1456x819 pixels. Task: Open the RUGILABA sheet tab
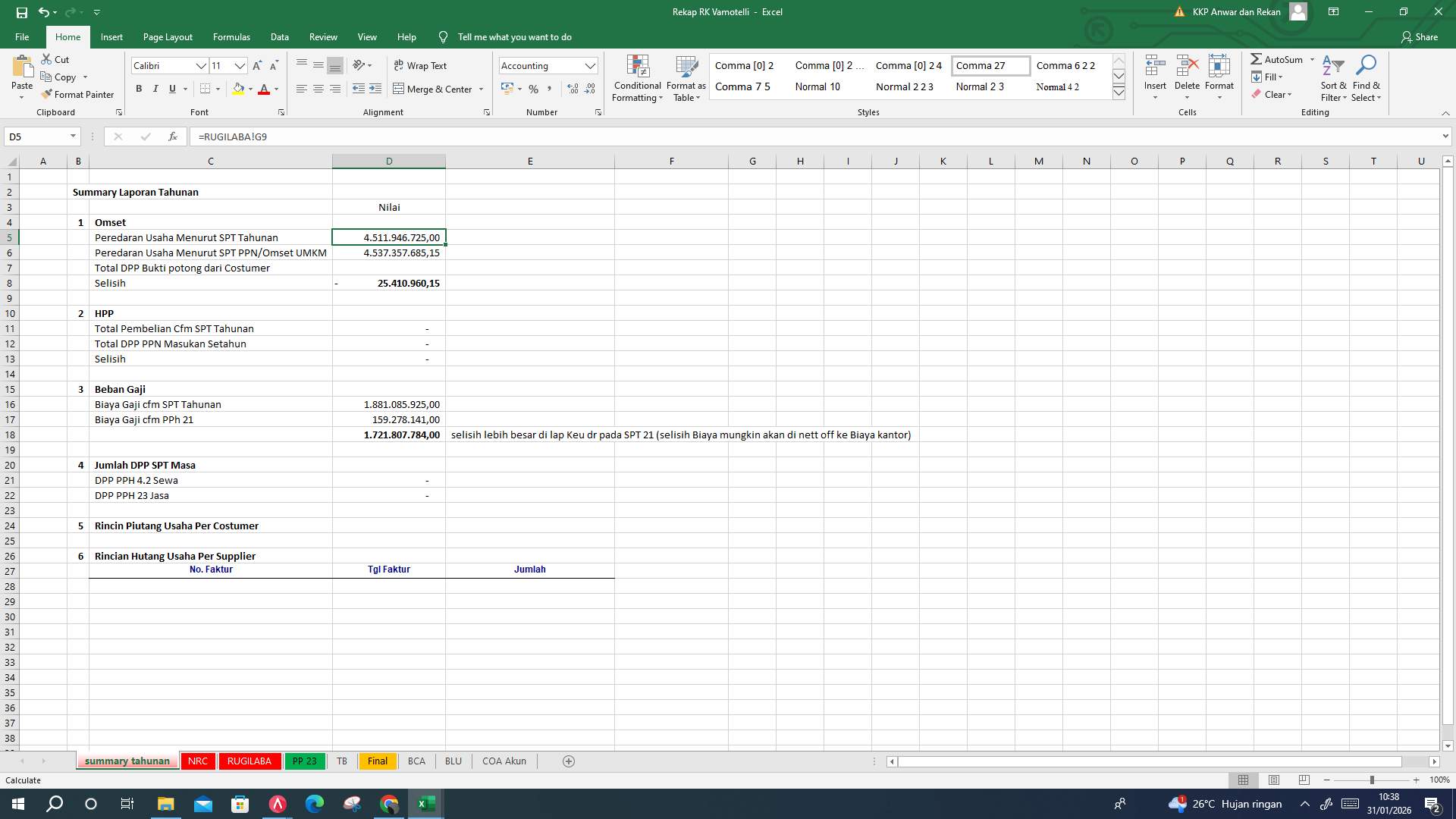pyautogui.click(x=249, y=761)
